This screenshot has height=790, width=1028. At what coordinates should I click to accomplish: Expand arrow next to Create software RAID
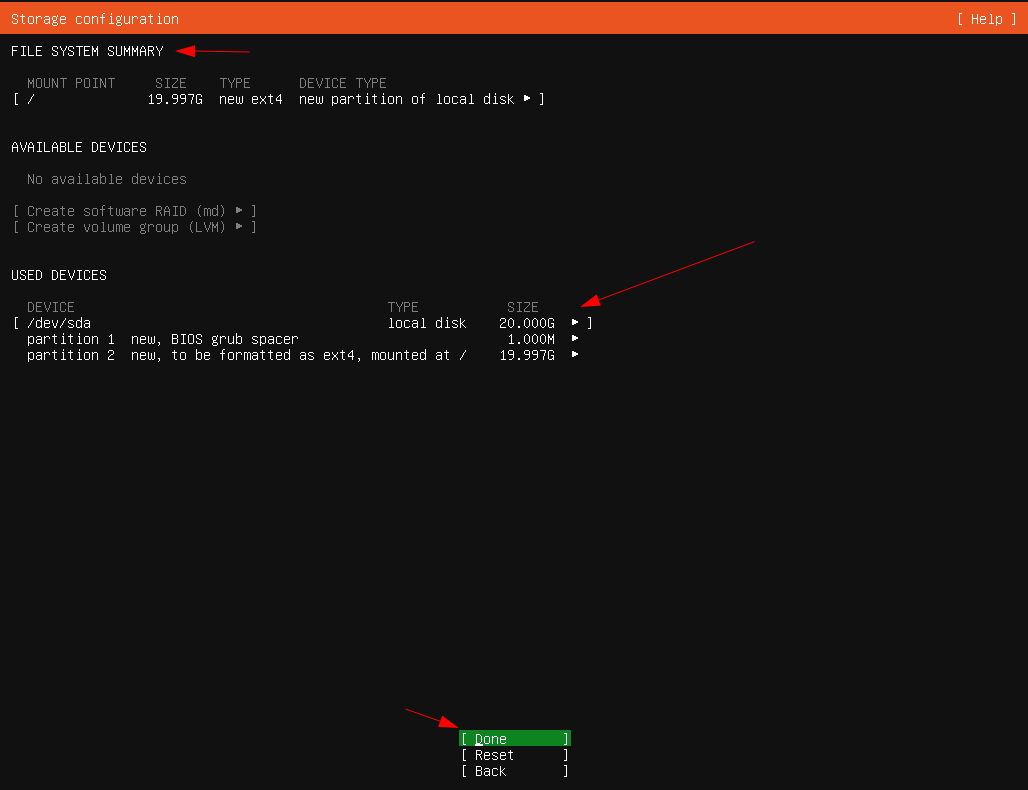(x=239, y=211)
